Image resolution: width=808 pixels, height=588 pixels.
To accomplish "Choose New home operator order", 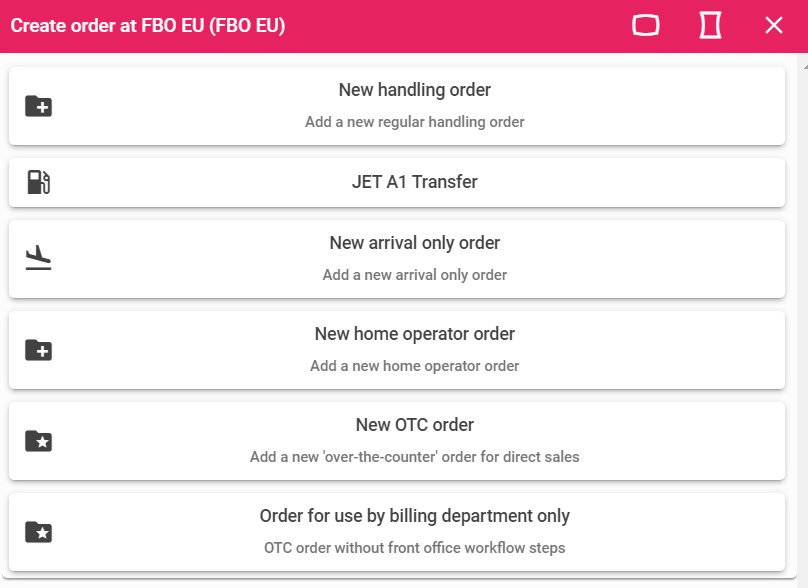I will click(397, 350).
